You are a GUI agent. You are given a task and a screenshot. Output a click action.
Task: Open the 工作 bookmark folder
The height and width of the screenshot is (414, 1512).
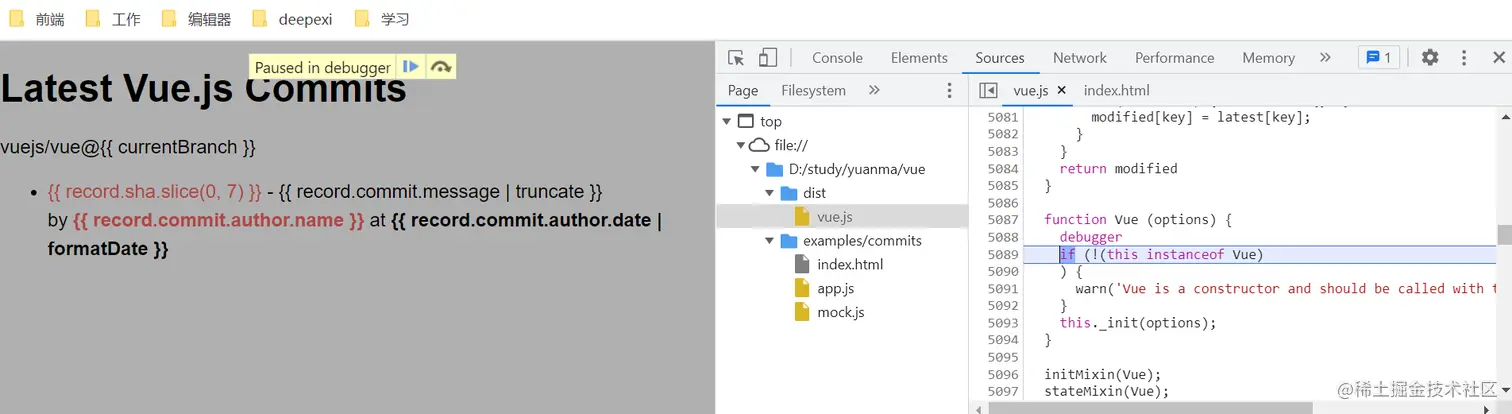[112, 19]
